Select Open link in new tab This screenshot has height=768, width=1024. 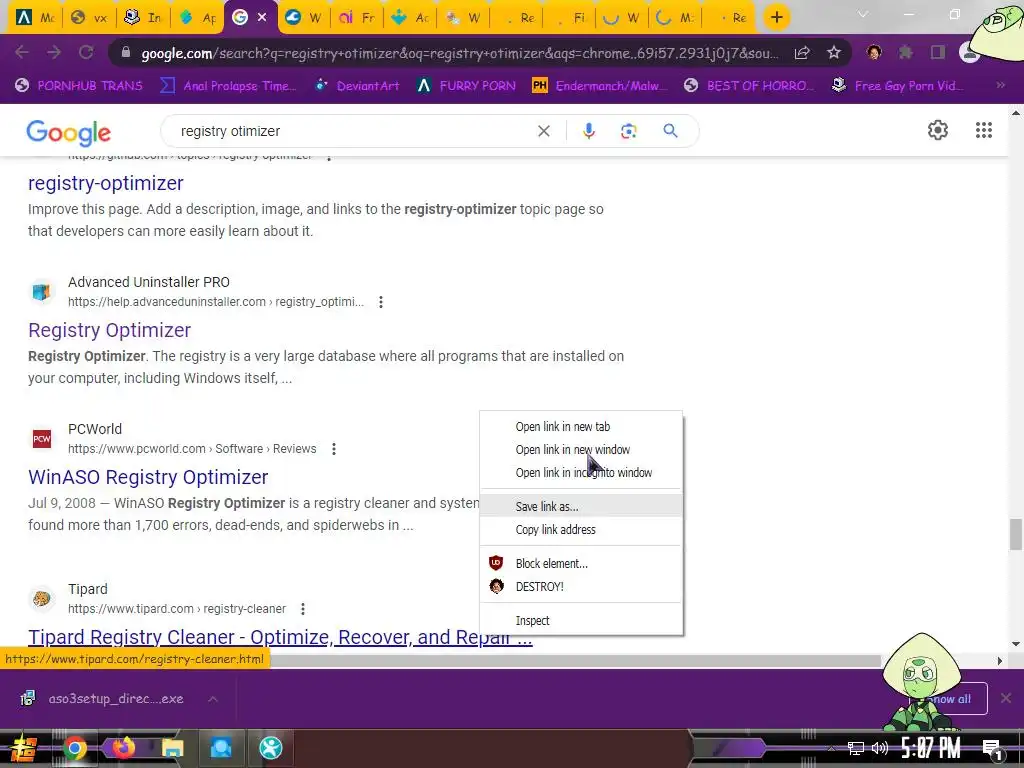point(581,426)
